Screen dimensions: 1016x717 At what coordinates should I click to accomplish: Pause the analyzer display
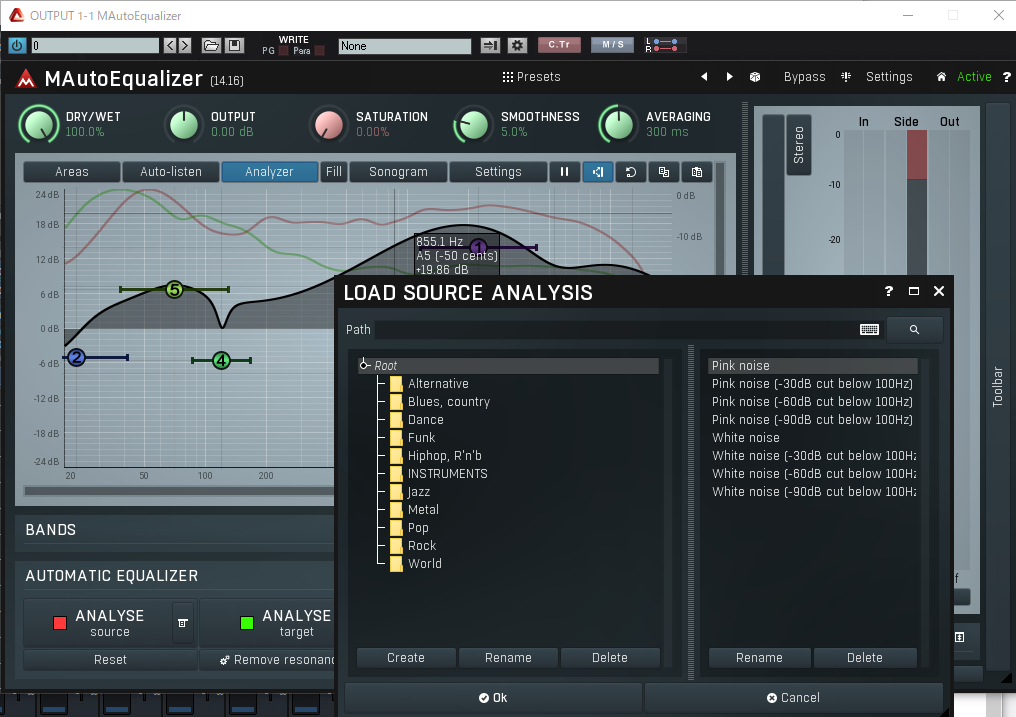[x=564, y=172]
